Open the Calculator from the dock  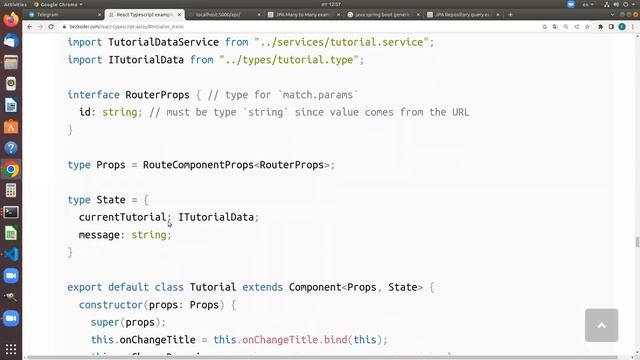(x=11, y=190)
